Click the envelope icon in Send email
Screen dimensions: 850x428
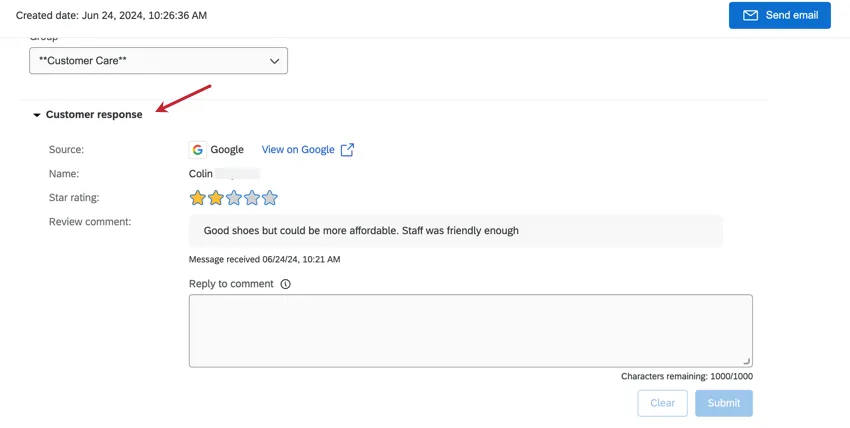pos(750,15)
